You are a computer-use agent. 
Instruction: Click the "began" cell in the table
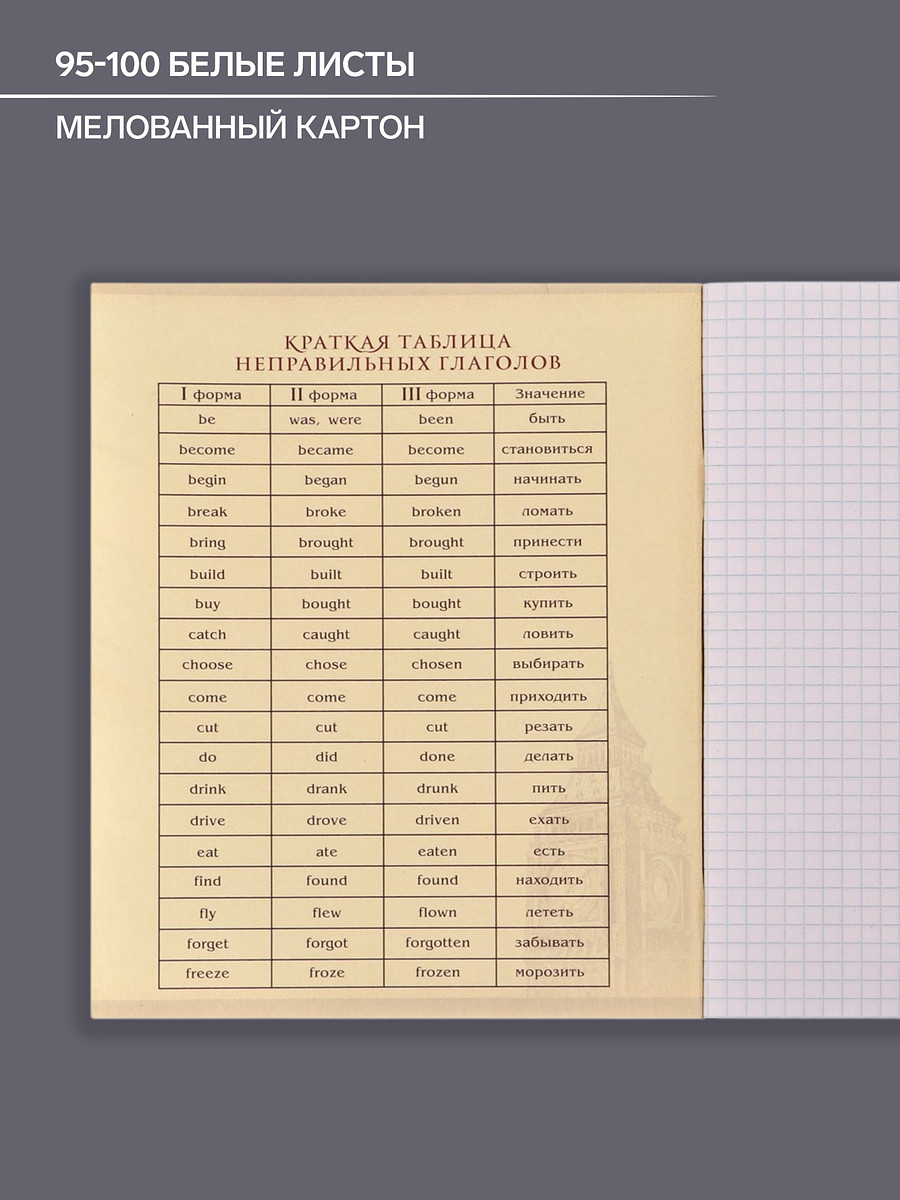tap(325, 480)
